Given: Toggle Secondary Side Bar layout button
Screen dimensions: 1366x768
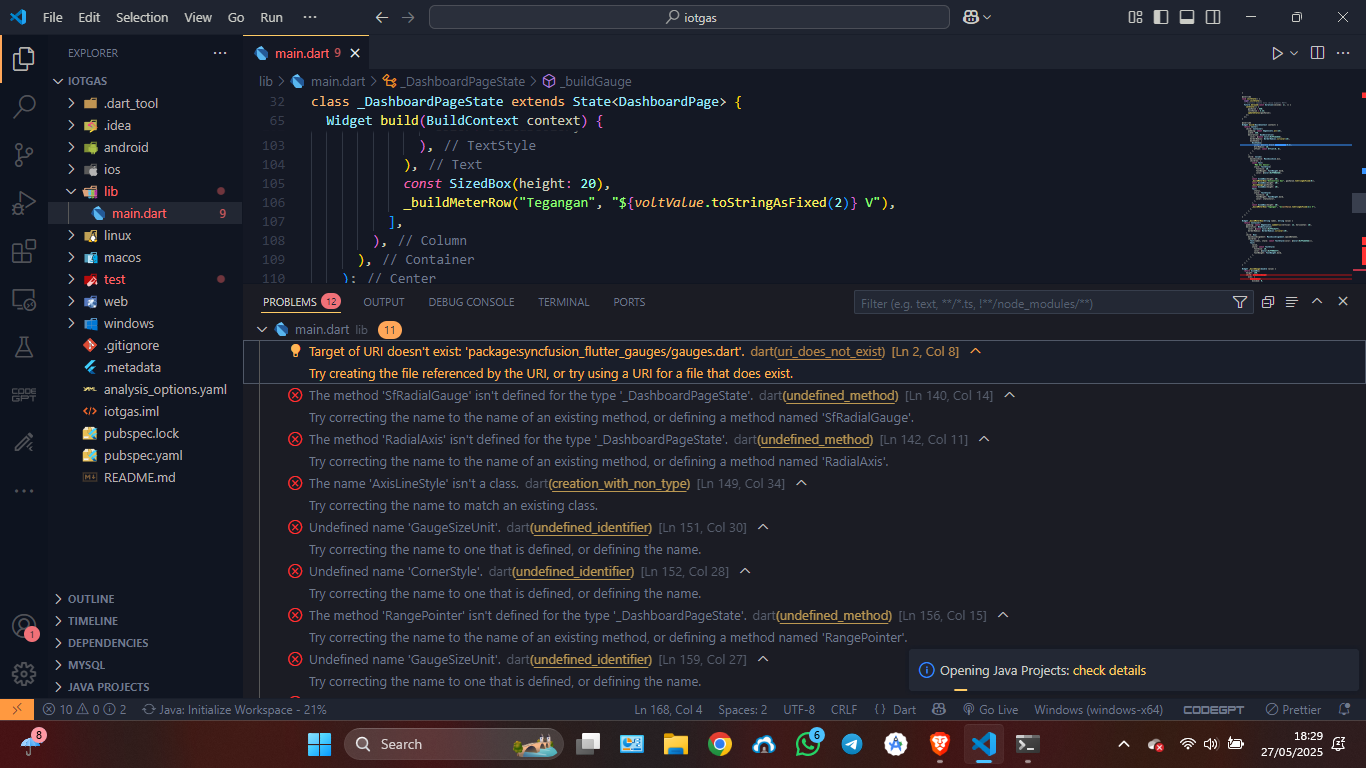Looking at the screenshot, I should coord(1213,17).
